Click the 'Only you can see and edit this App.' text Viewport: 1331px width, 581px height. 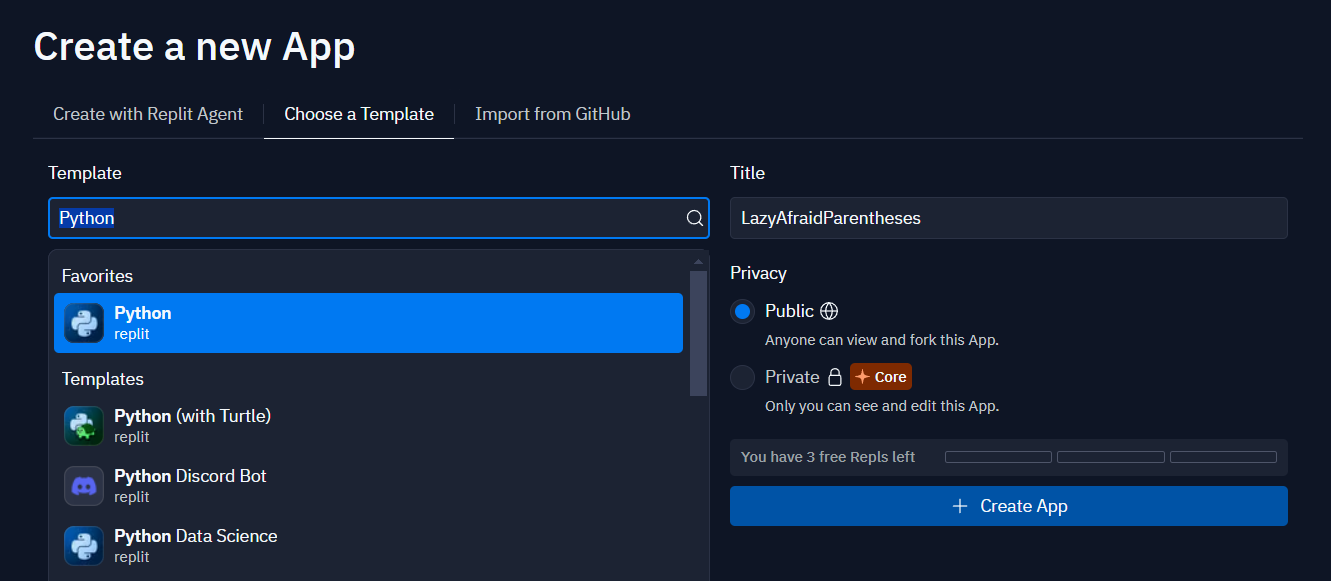[x=882, y=406]
